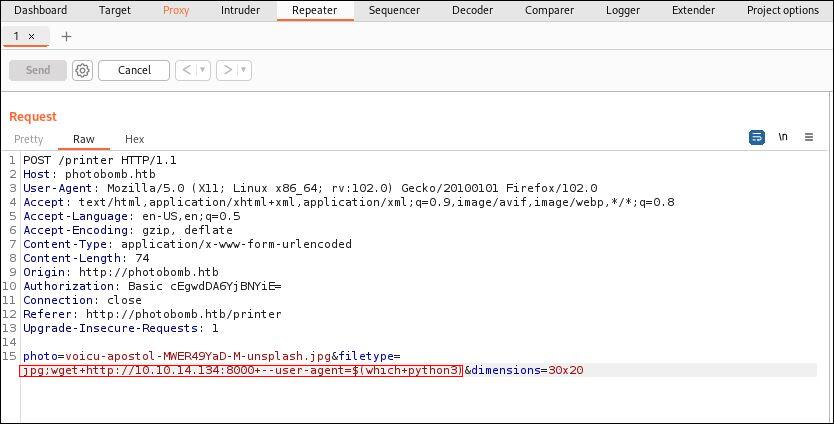The width and height of the screenshot is (834, 424).
Task: Toggle show non-printable characters \n
Action: coord(783,137)
